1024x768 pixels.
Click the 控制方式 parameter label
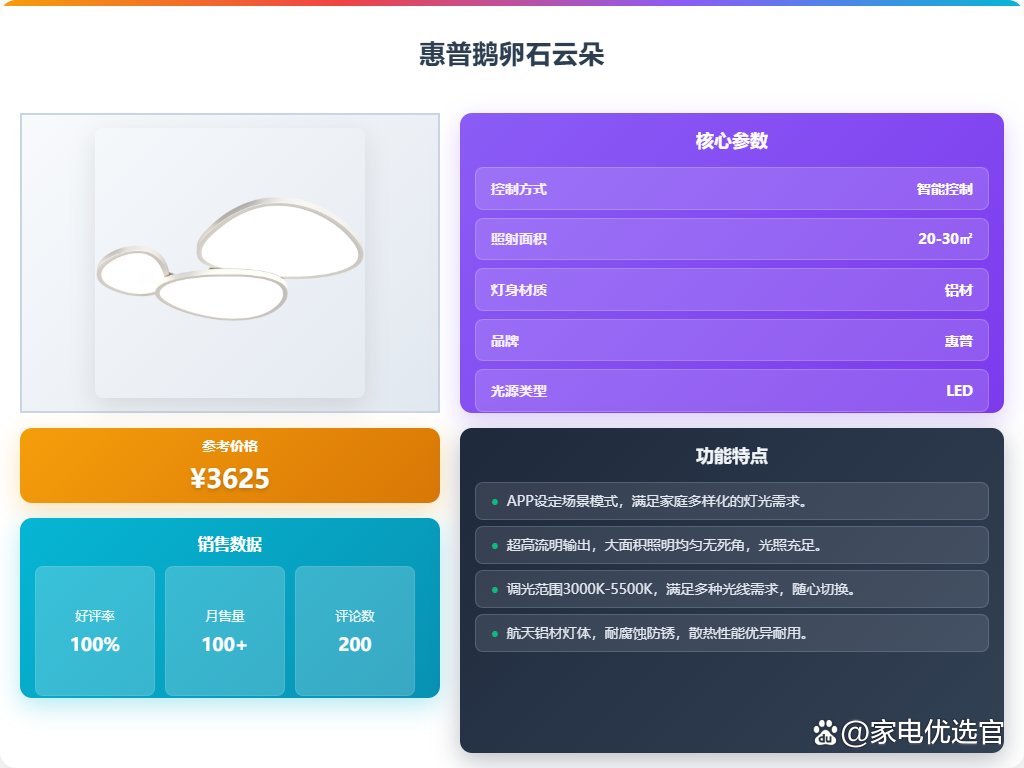(x=519, y=189)
